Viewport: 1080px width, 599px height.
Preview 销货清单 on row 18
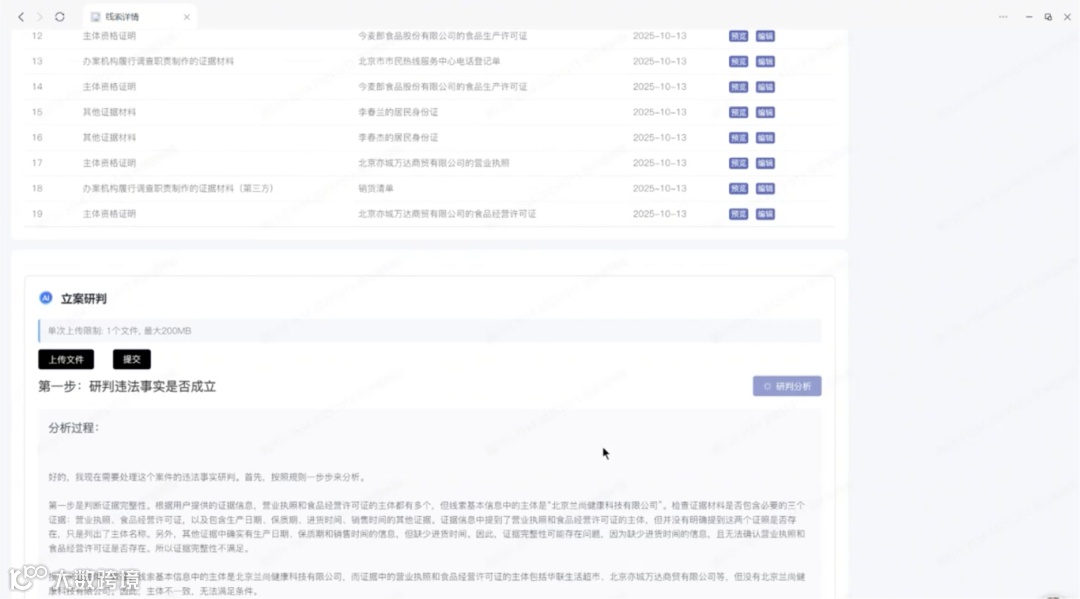[x=738, y=188]
